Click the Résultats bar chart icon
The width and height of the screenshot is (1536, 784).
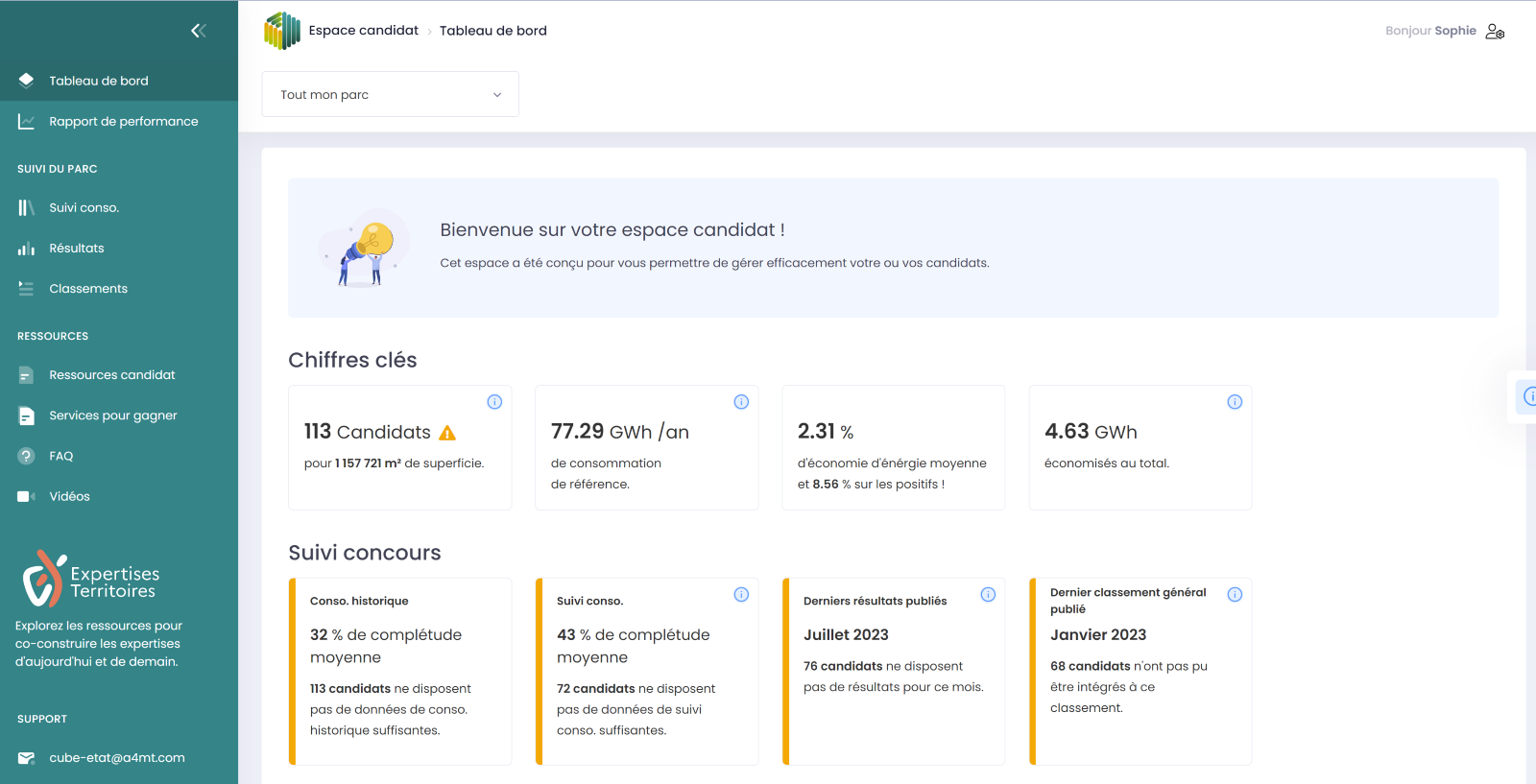pos(26,249)
